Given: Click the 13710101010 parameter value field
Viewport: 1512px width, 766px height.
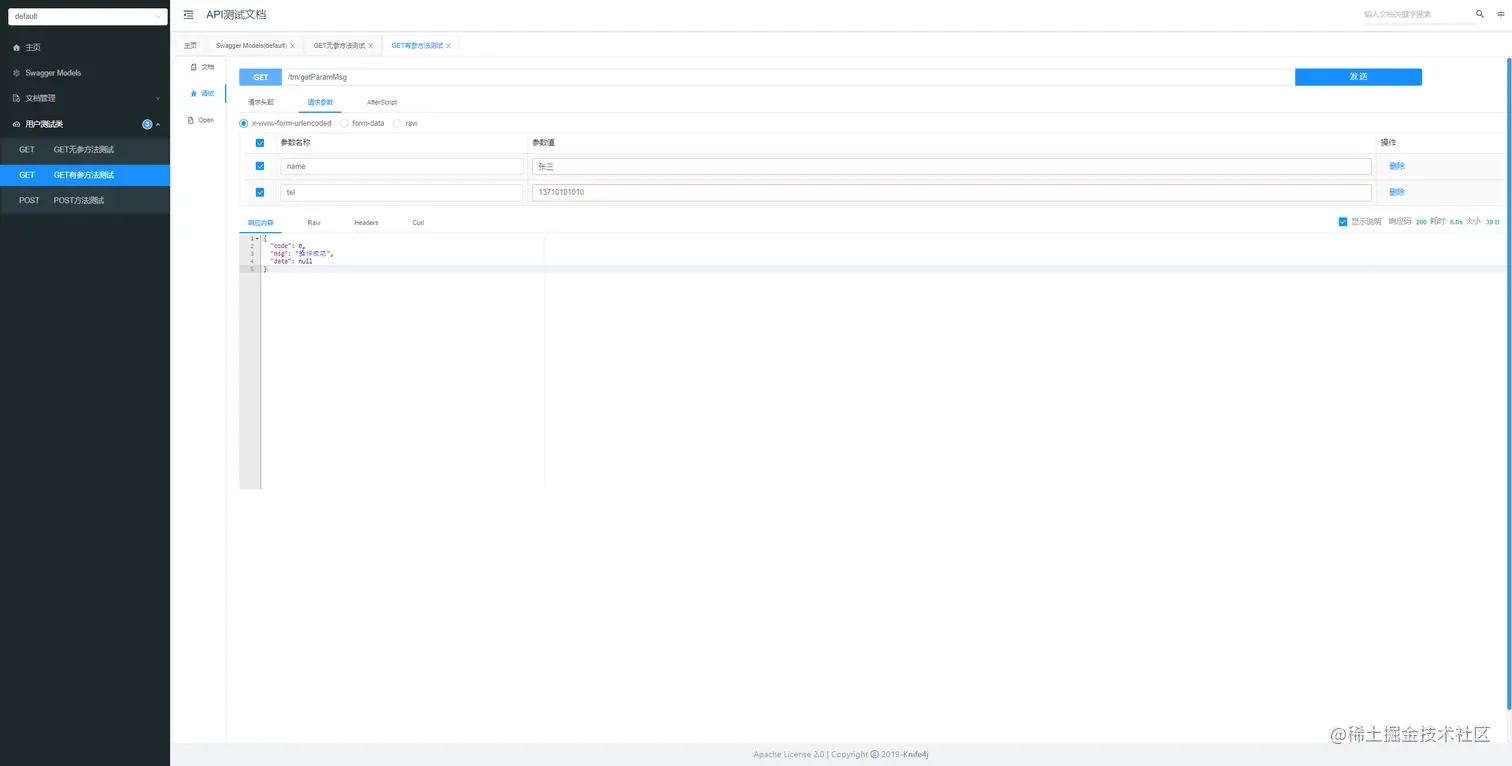Looking at the screenshot, I should 952,192.
